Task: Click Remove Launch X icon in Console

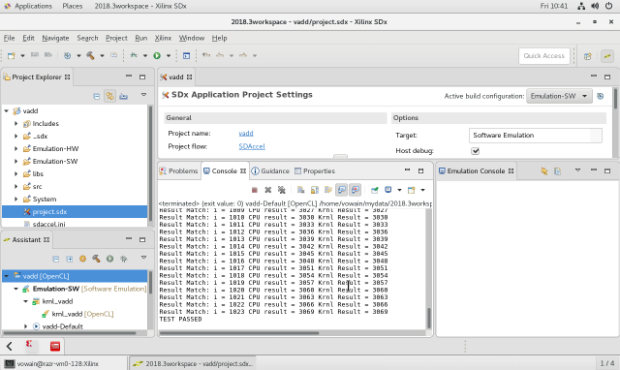Action: (268, 190)
